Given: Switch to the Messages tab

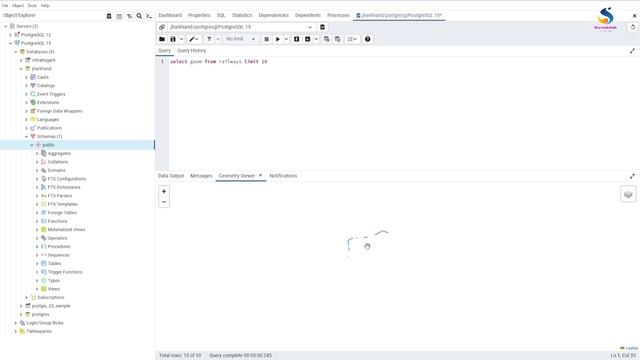Looking at the screenshot, I should [201, 176].
